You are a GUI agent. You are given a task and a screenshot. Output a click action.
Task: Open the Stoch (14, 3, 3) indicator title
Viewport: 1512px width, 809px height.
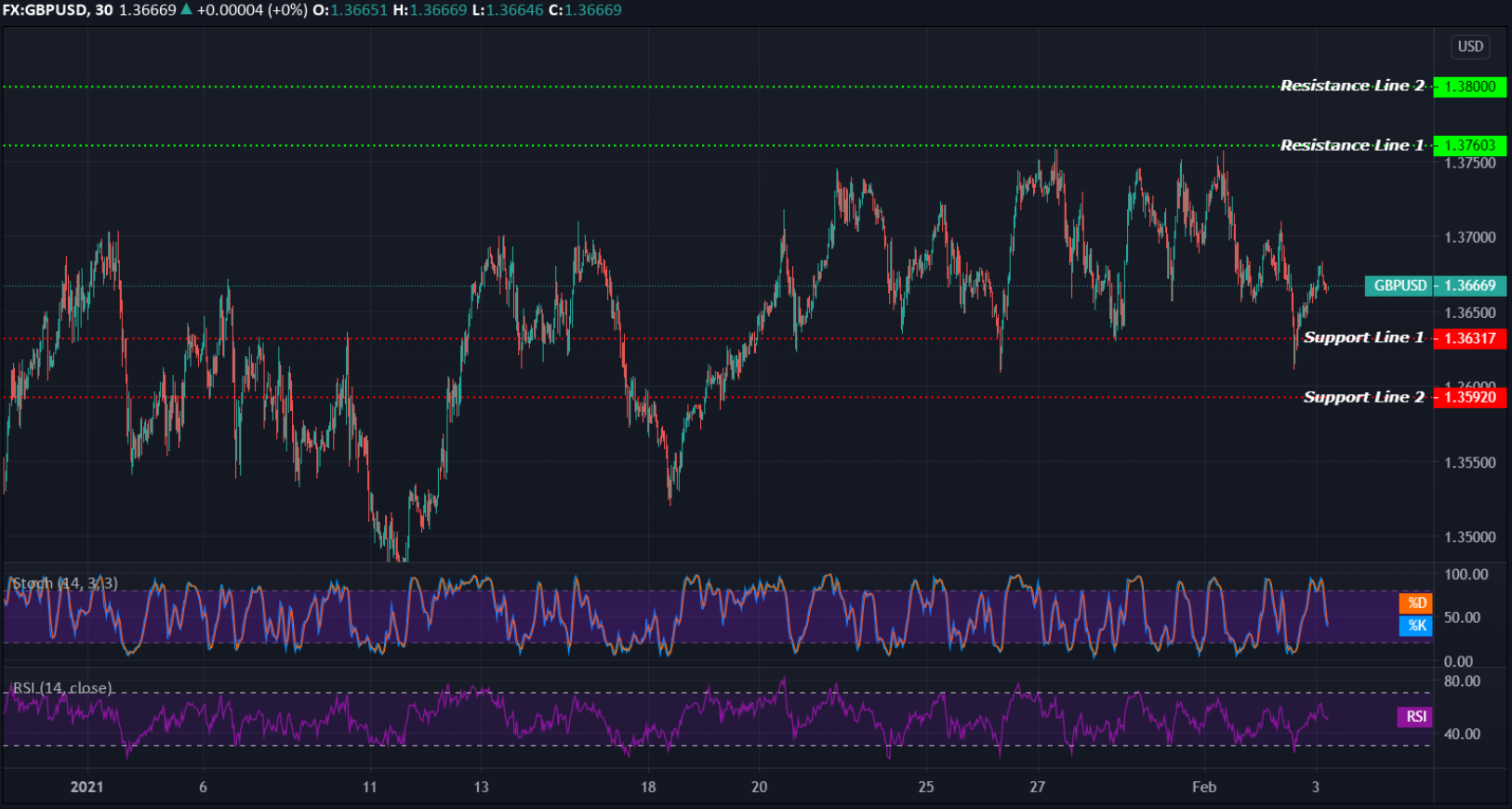click(x=65, y=583)
